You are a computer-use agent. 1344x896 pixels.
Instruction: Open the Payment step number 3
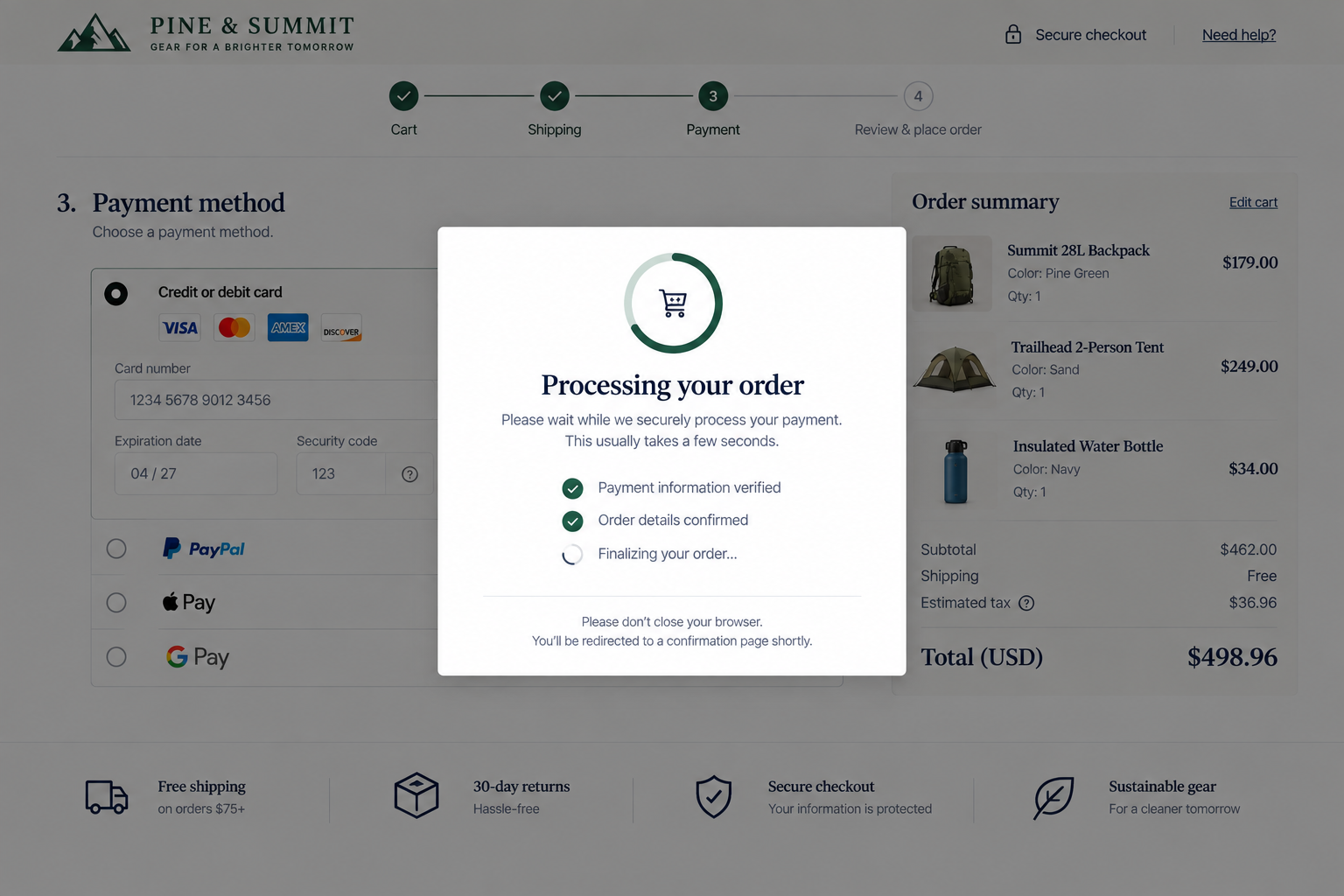[x=713, y=96]
